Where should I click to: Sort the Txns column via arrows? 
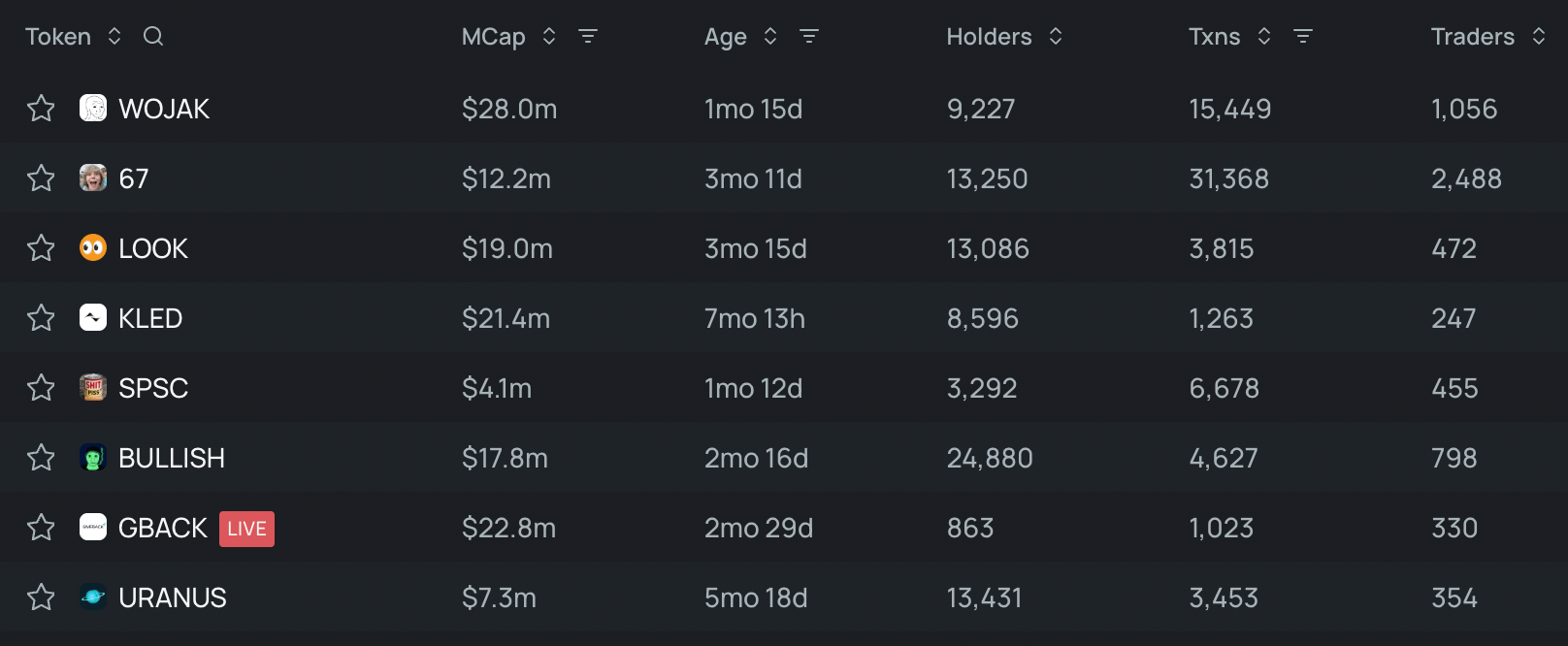[x=1264, y=37]
